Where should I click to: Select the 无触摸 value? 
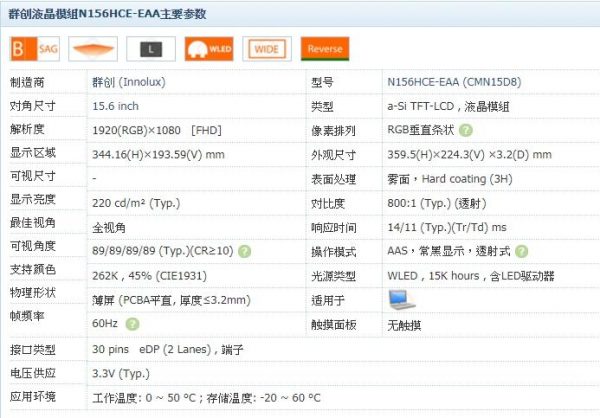[404, 325]
